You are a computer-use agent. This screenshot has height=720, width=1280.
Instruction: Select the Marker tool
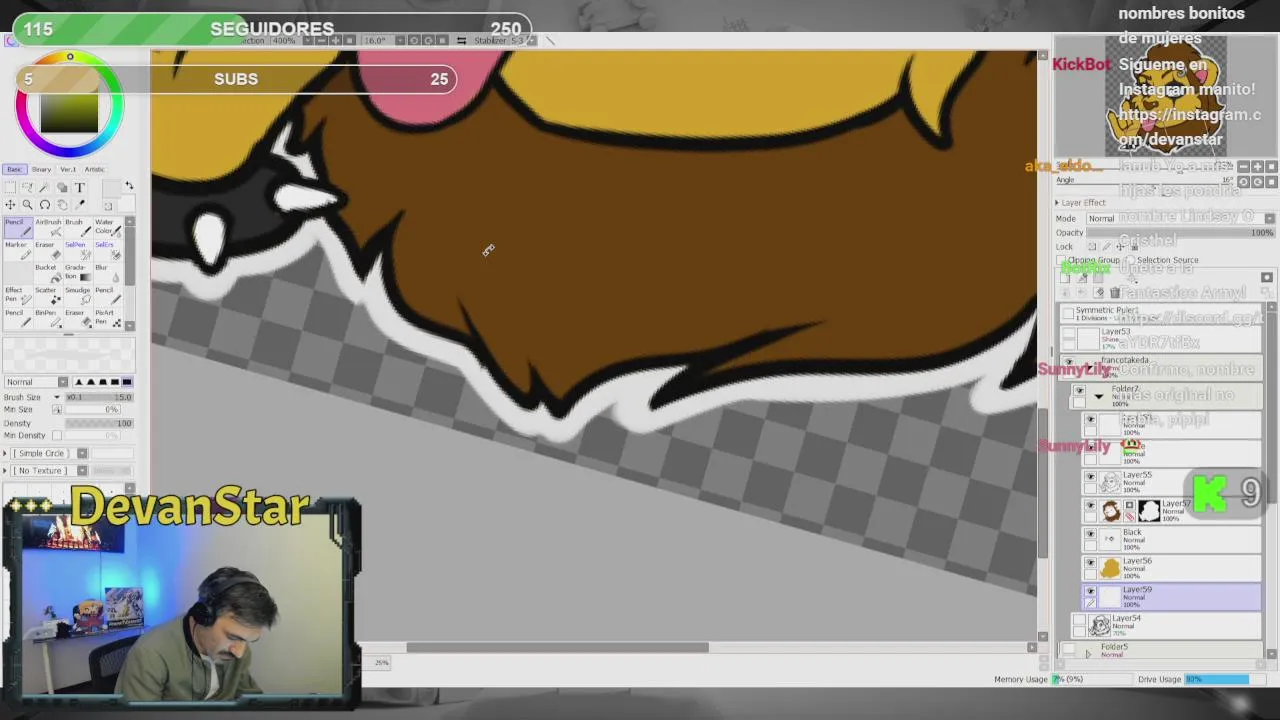[x=18, y=250]
